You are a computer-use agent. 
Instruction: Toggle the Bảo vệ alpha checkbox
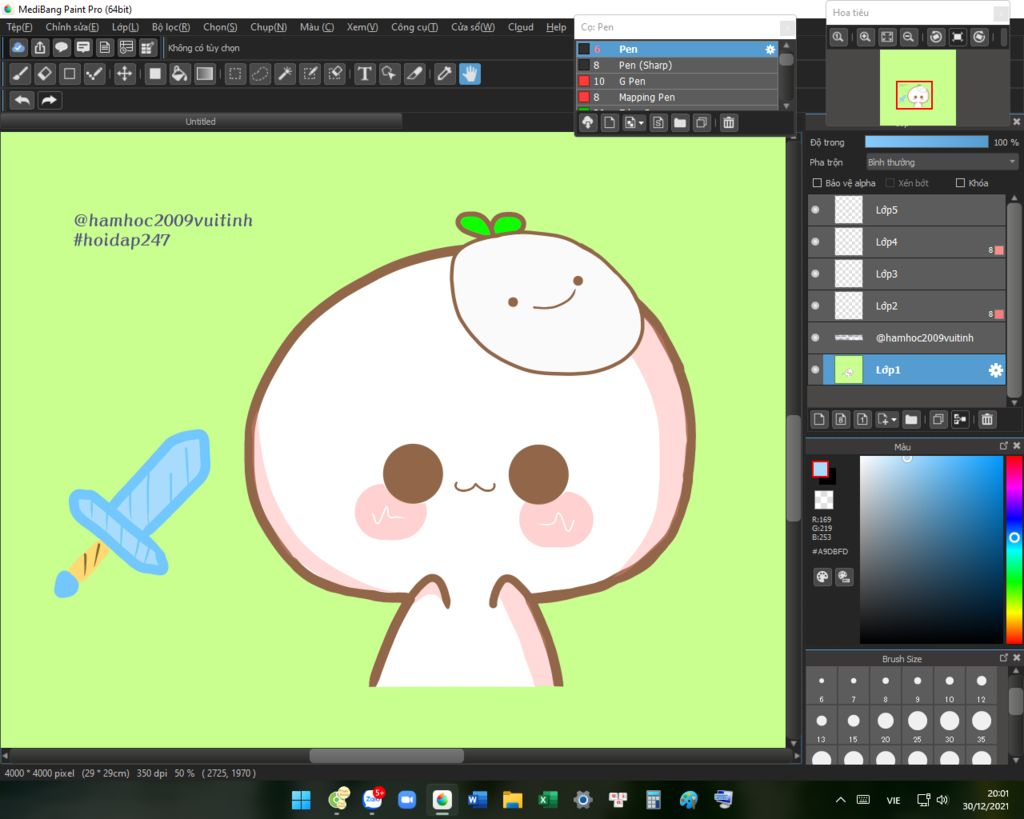pos(817,183)
